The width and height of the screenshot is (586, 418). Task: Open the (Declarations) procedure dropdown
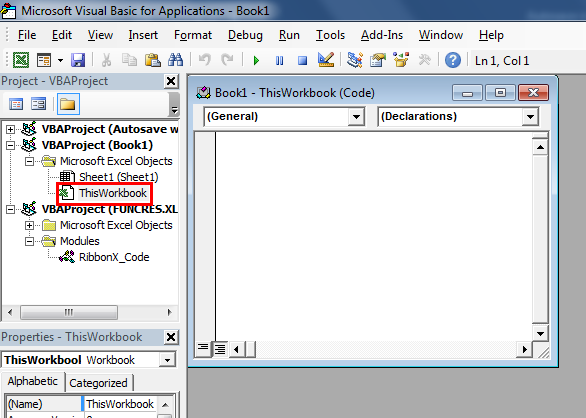[530, 117]
